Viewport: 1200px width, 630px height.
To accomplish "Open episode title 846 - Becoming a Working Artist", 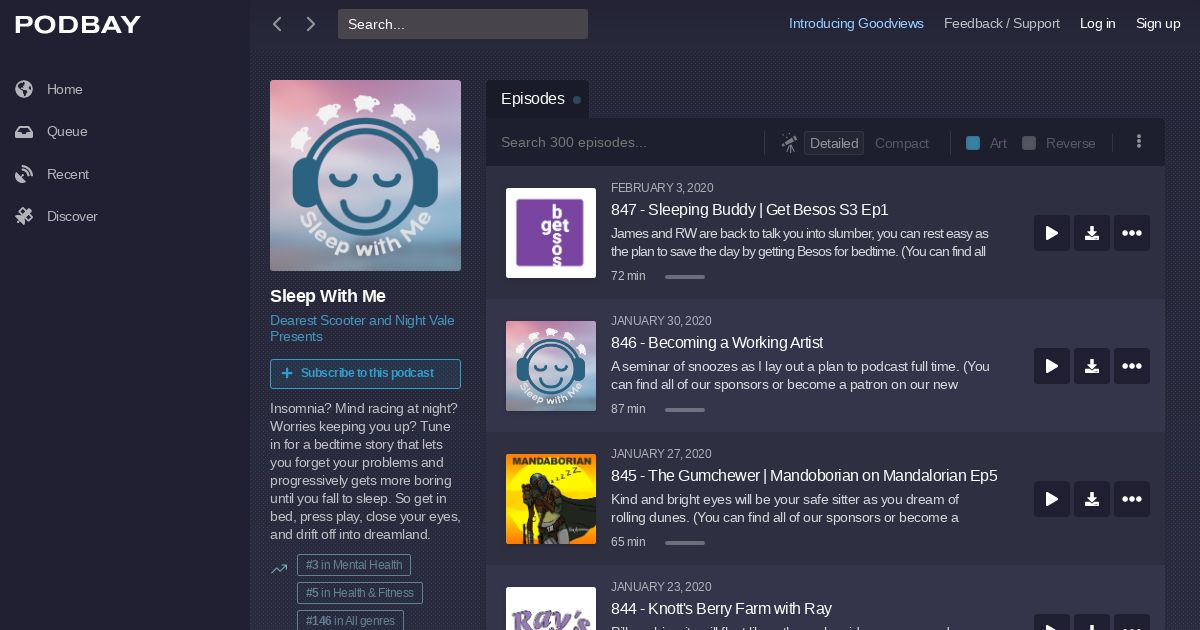I will point(717,343).
